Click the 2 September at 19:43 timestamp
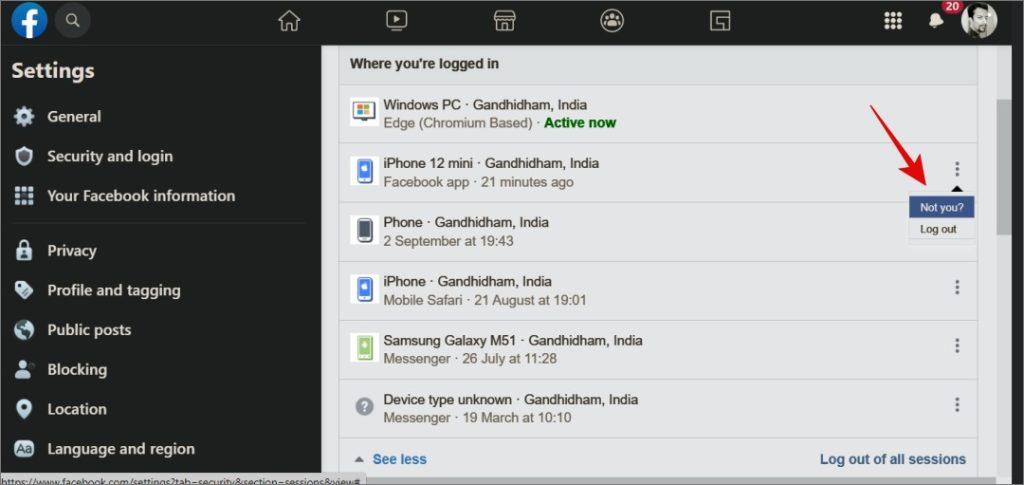 [x=449, y=241]
